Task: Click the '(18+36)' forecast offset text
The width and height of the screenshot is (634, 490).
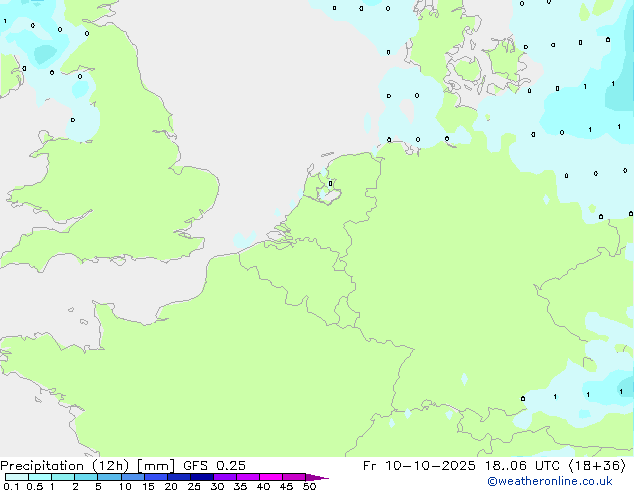Action: pyautogui.click(x=597, y=466)
